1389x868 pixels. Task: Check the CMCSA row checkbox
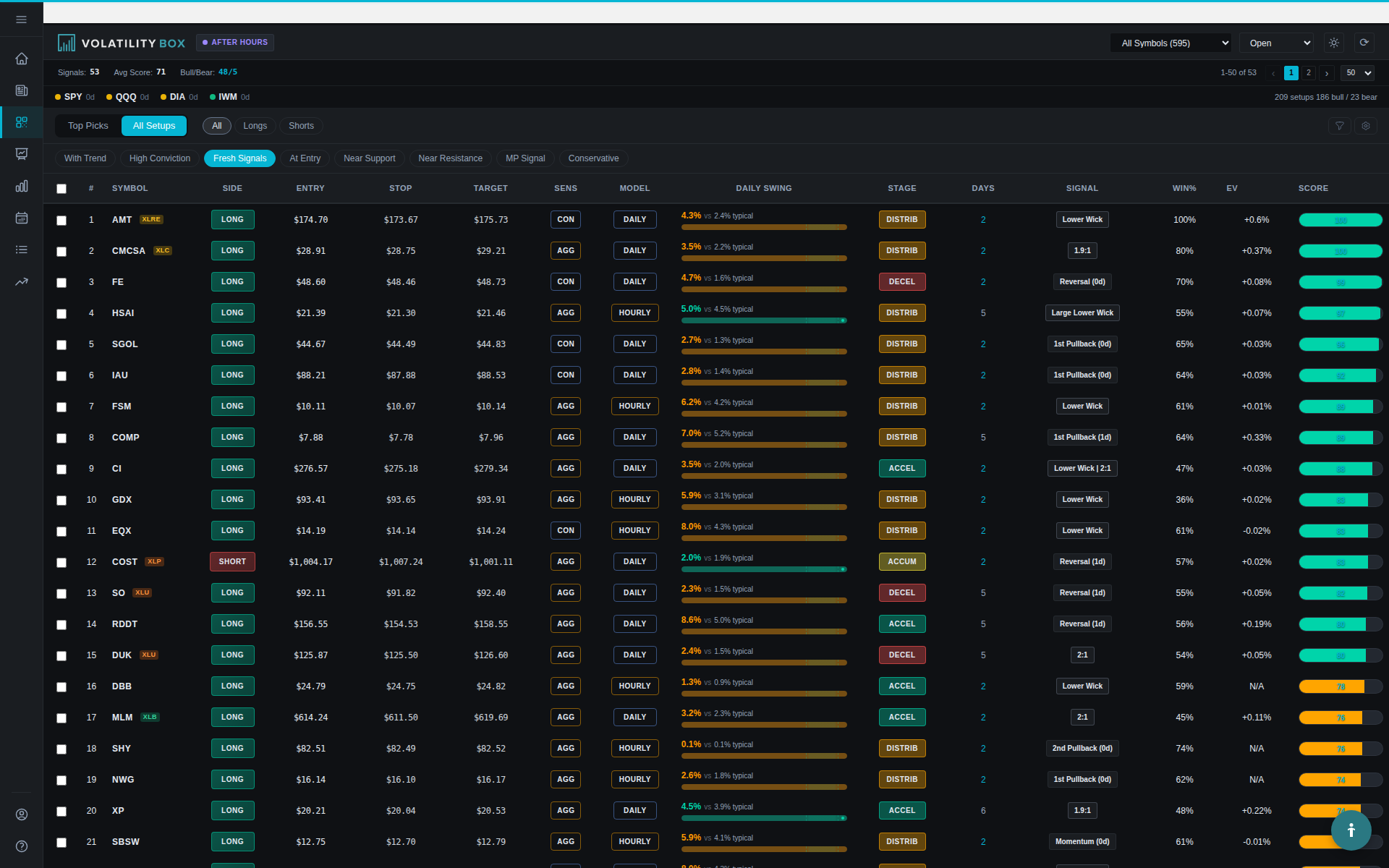point(61,252)
